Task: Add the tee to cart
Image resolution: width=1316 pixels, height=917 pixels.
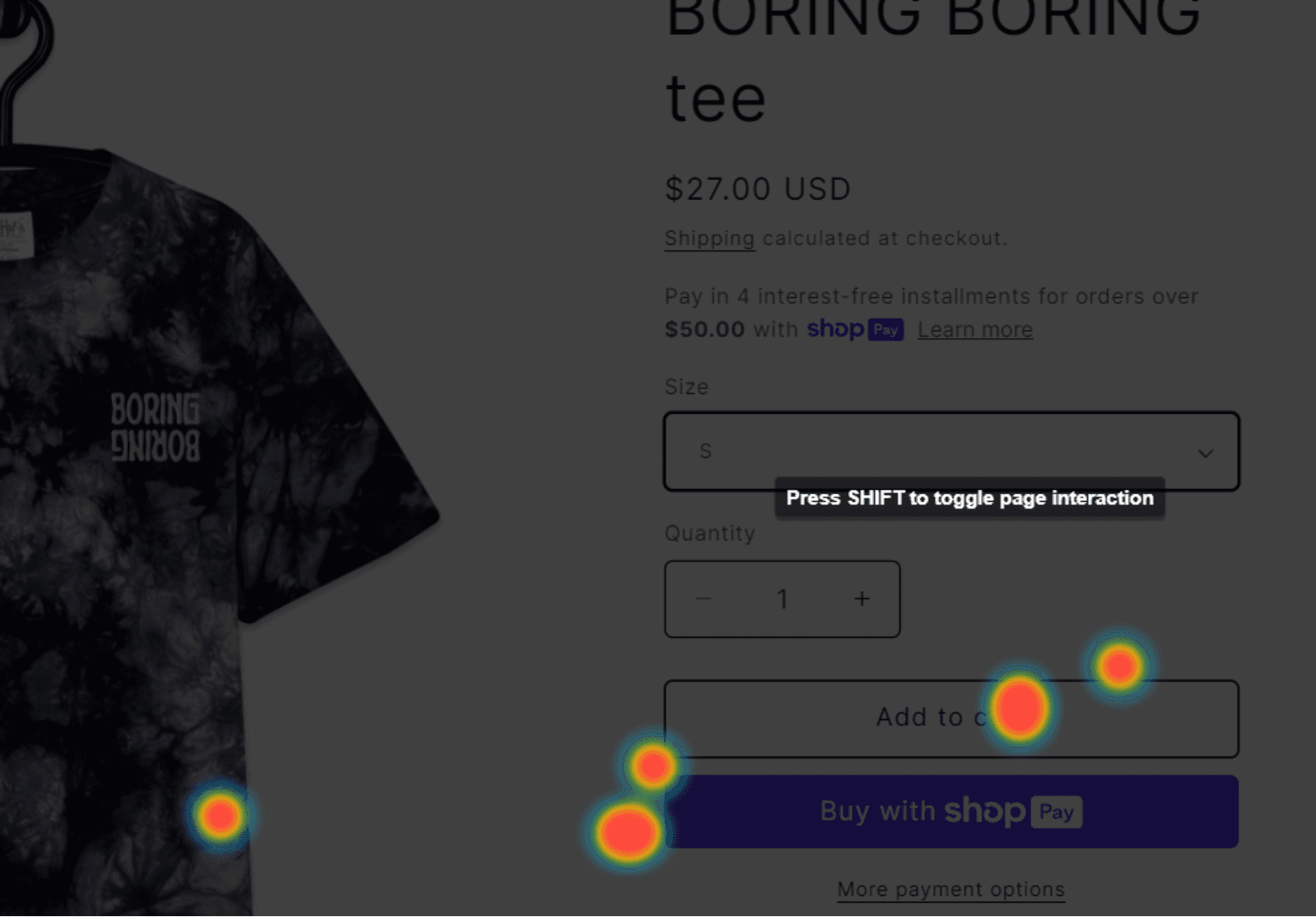Action: 952,718
